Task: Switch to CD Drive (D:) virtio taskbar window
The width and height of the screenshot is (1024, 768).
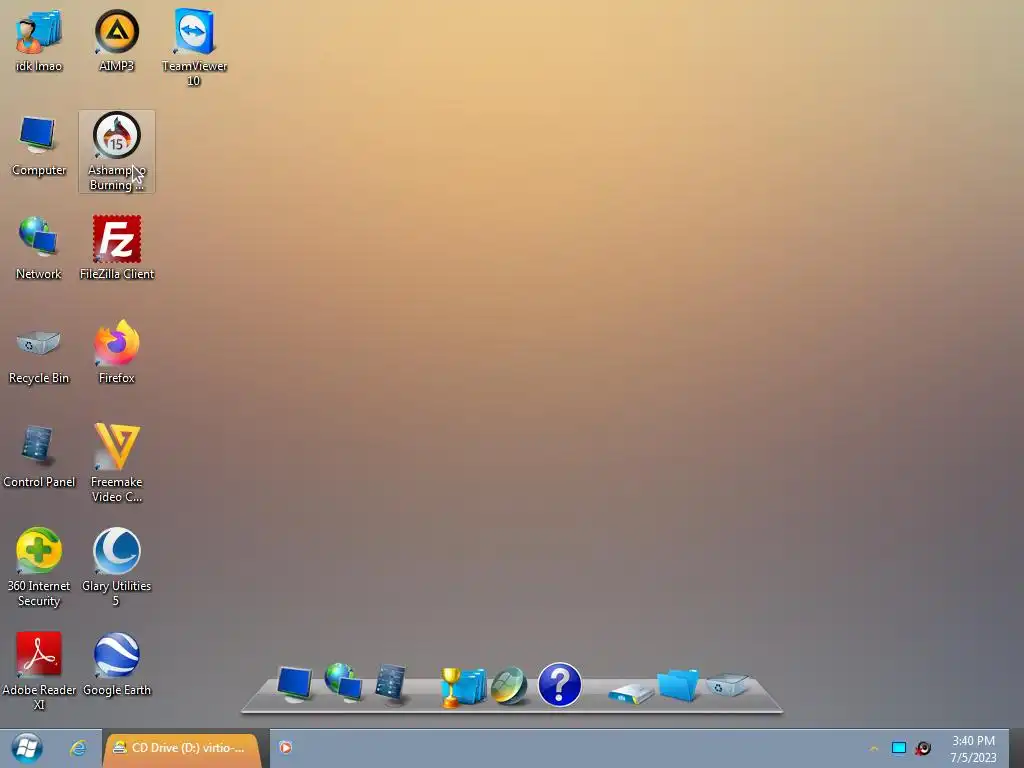Action: (182, 748)
